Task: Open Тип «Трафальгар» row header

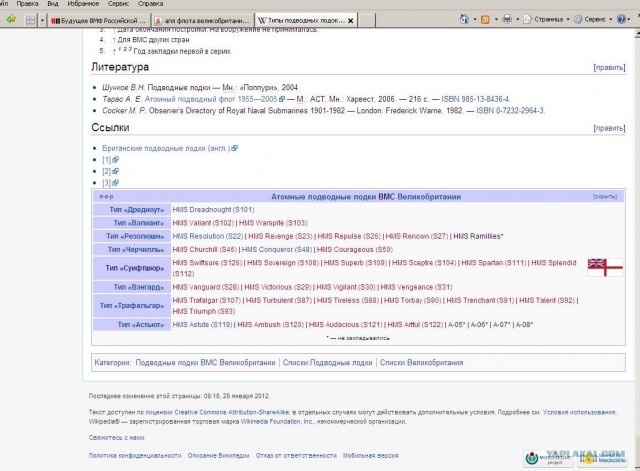Action: point(132,306)
